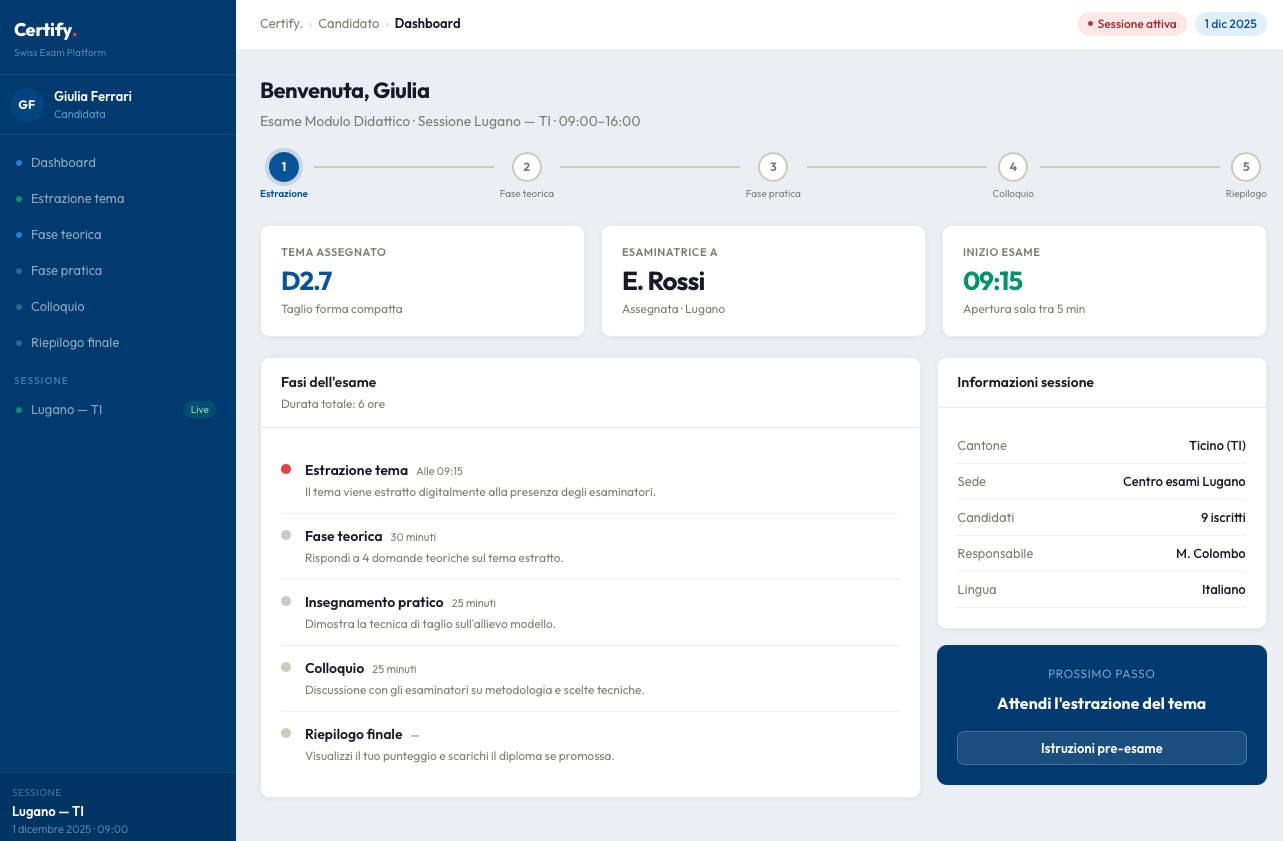1283x841 pixels.
Task: Click the Sessione attiva status badge
Action: point(1132,24)
